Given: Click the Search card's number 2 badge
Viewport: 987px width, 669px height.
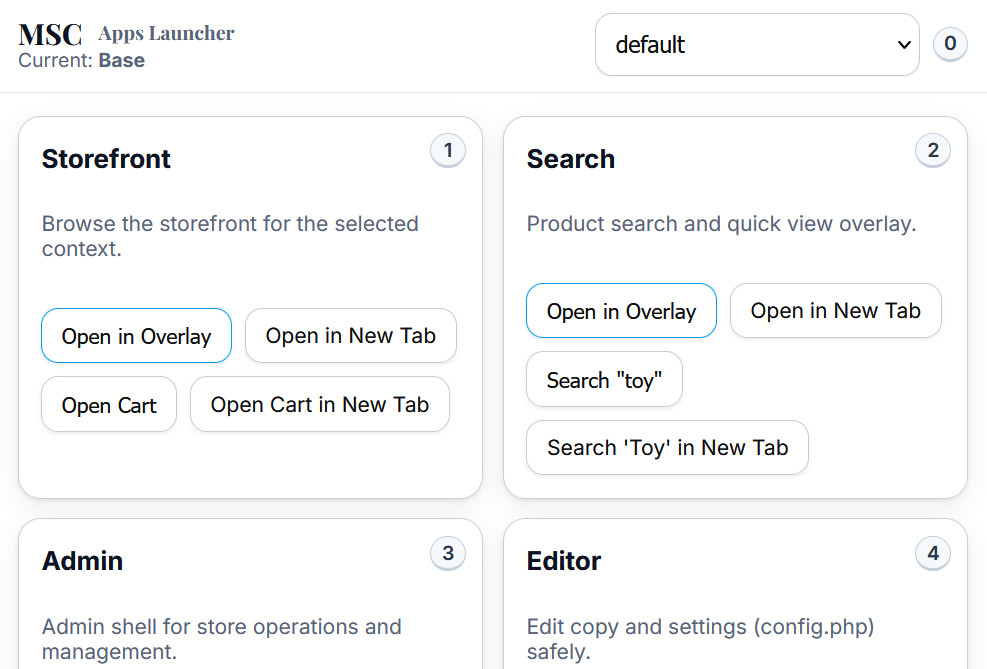Looking at the screenshot, I should pos(932,150).
